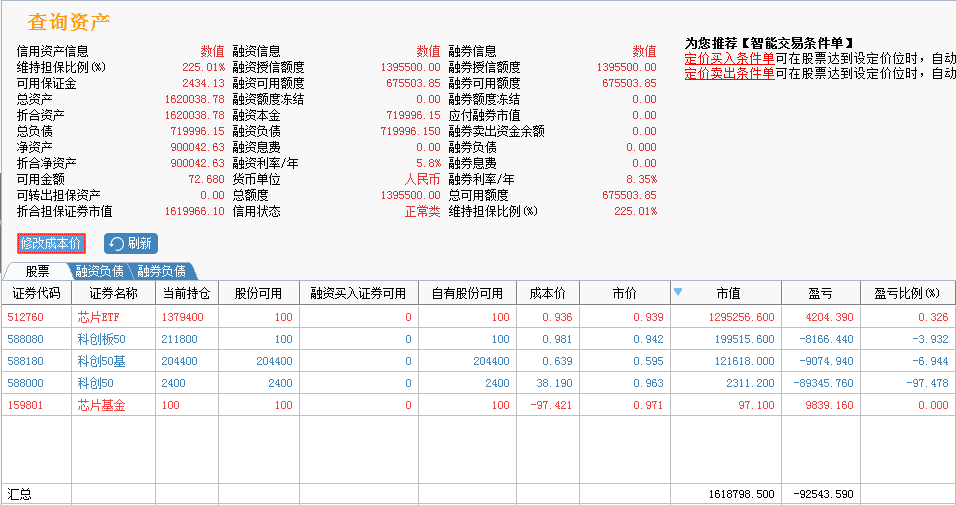This screenshot has height=505, width=956.
Task: Click the 融资利率/年 value 5.8%
Action: coord(429,163)
